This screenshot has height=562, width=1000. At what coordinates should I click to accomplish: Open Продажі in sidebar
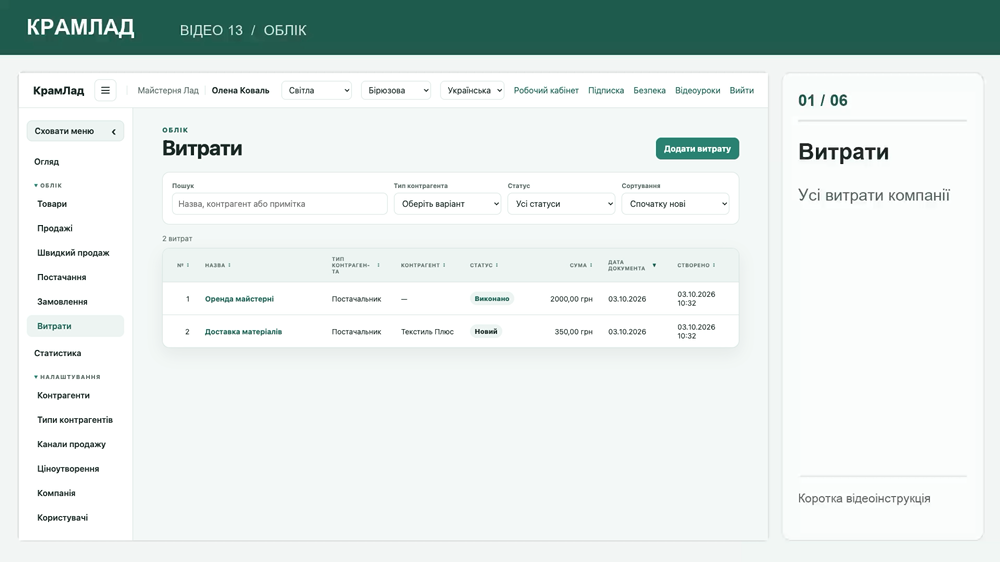[55, 228]
